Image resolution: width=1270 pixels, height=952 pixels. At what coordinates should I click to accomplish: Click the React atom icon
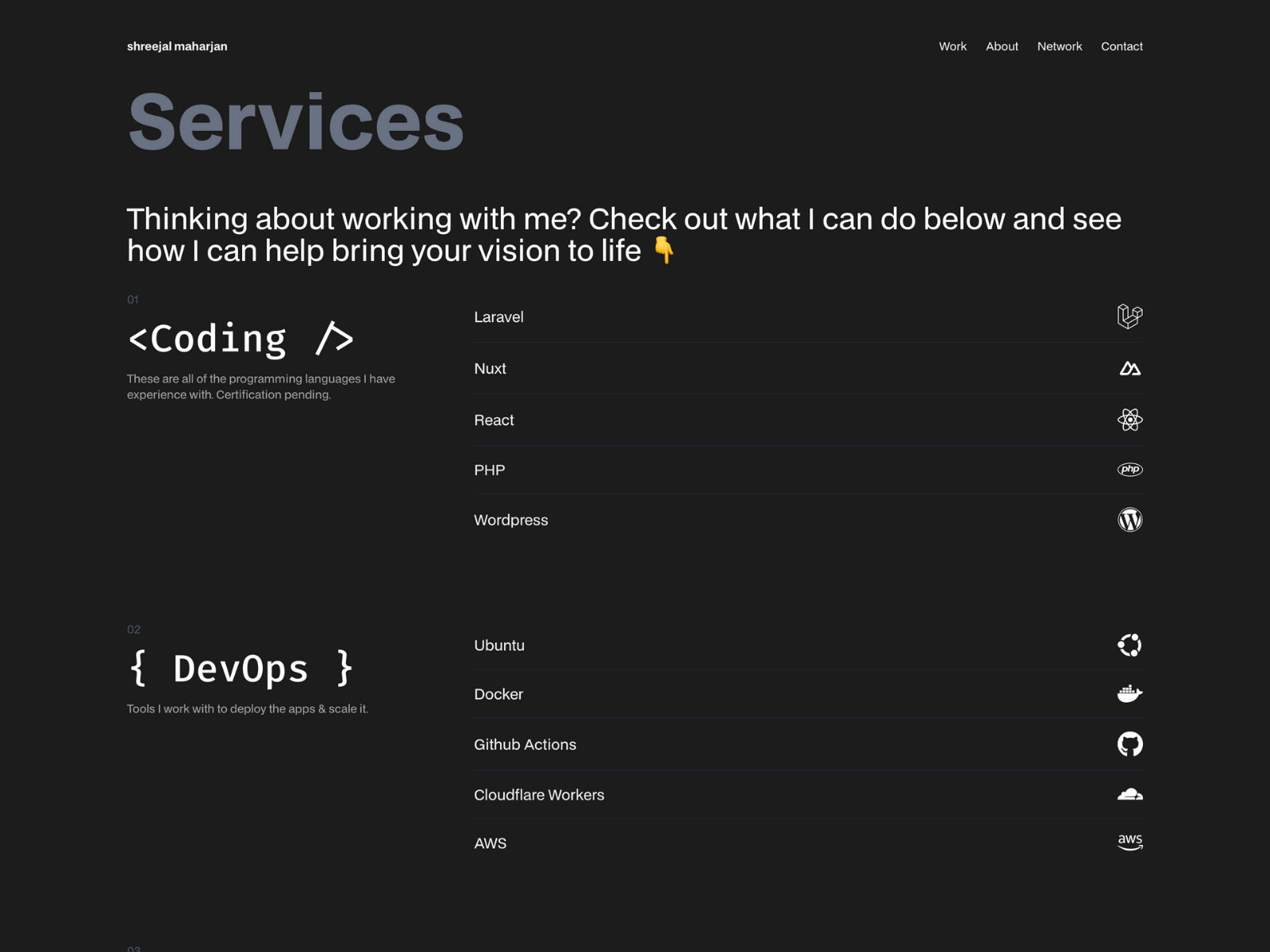[1130, 420]
